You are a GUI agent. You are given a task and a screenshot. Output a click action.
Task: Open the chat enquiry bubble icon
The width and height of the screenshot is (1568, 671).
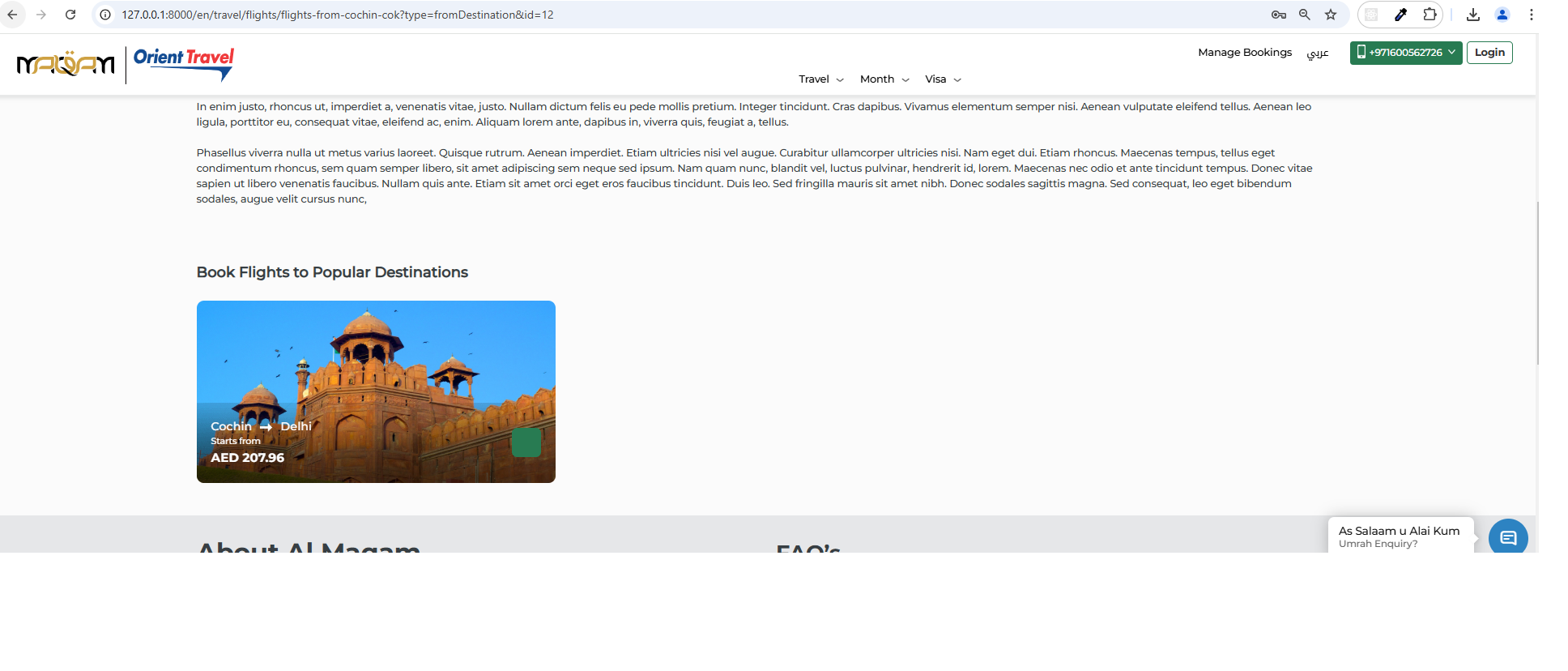click(1507, 537)
